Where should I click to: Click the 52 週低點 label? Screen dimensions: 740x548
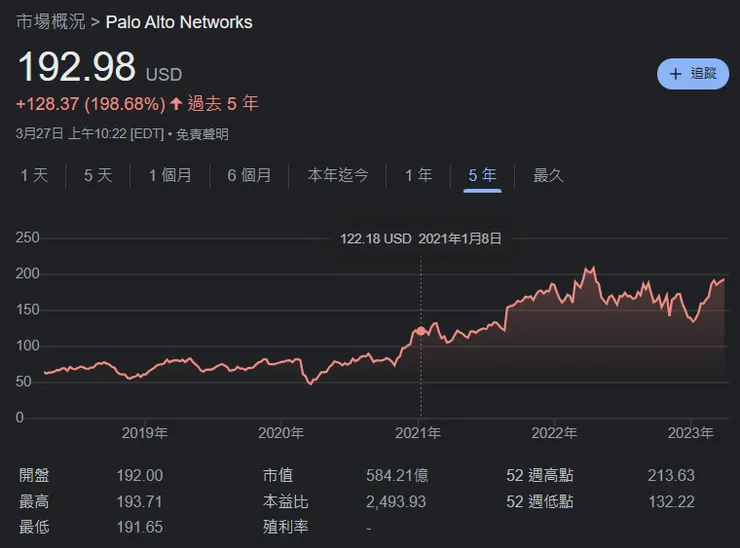pos(540,501)
